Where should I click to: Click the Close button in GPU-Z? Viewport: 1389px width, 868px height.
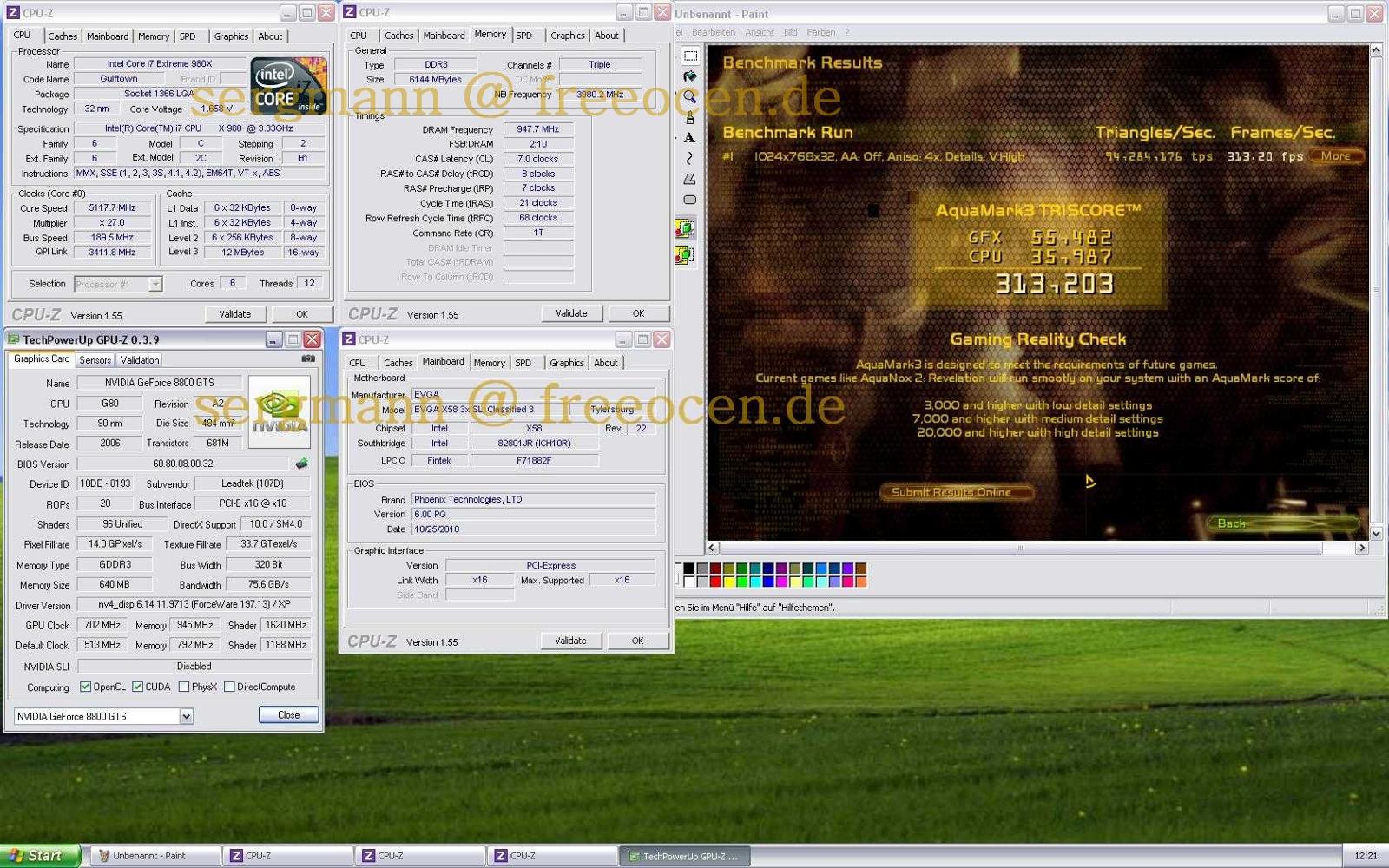pos(289,715)
